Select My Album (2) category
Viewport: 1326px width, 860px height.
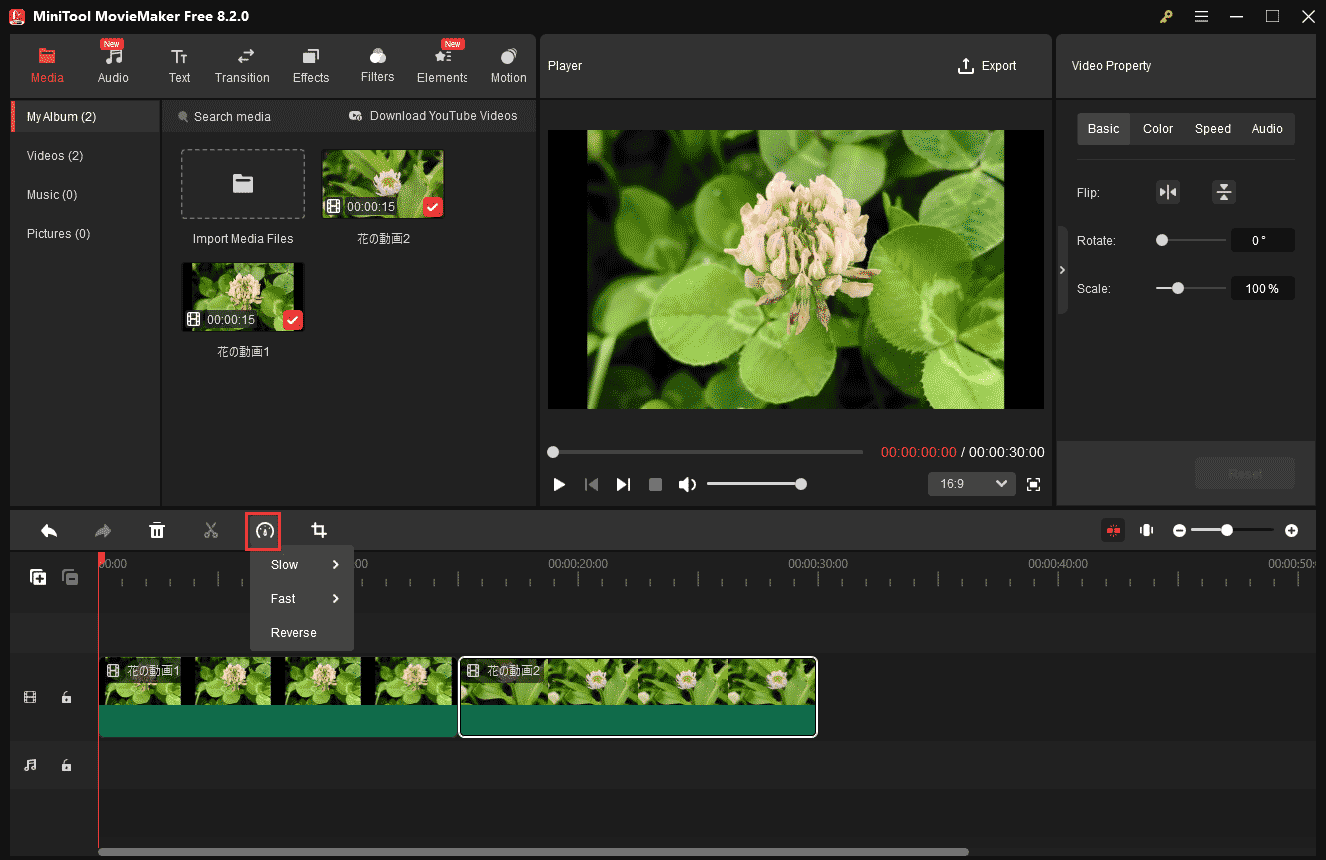tap(86, 117)
